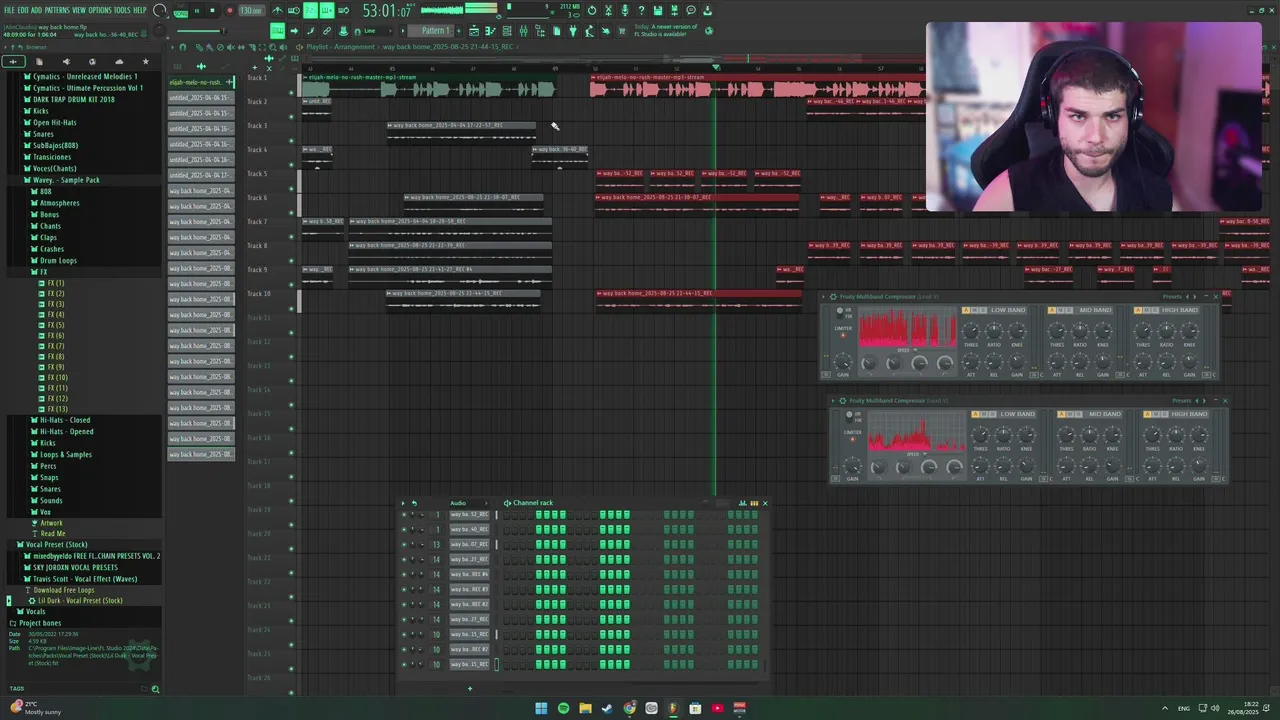Toggle the metronome icon in top toolbar
The height and width of the screenshot is (720, 1280).
277,10
